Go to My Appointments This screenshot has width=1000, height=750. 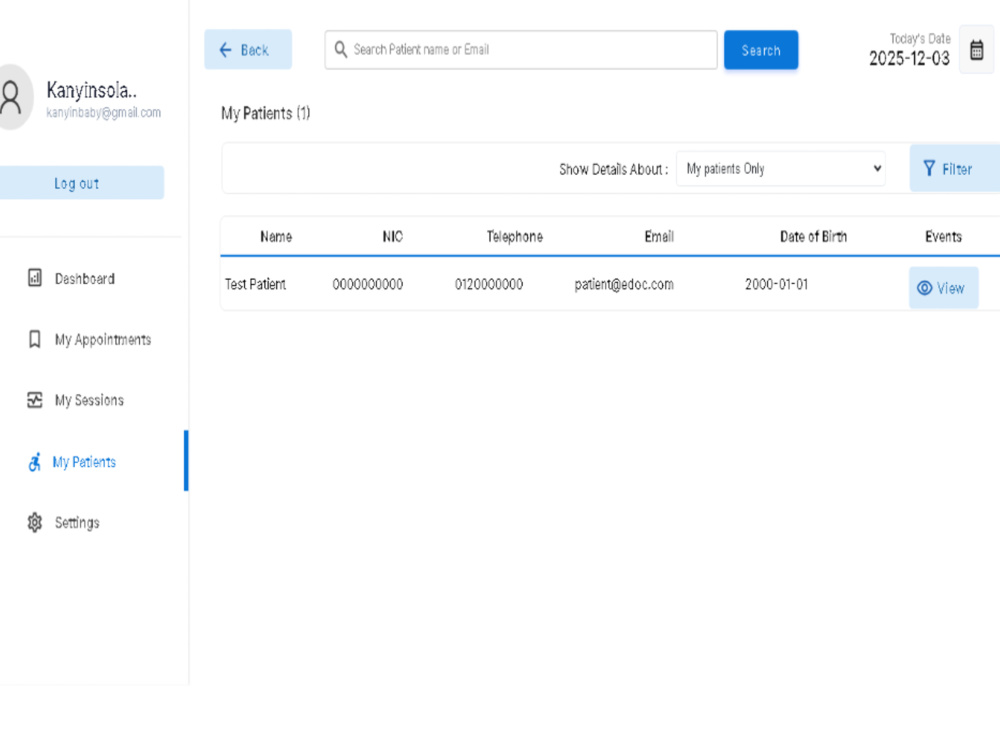click(x=103, y=339)
